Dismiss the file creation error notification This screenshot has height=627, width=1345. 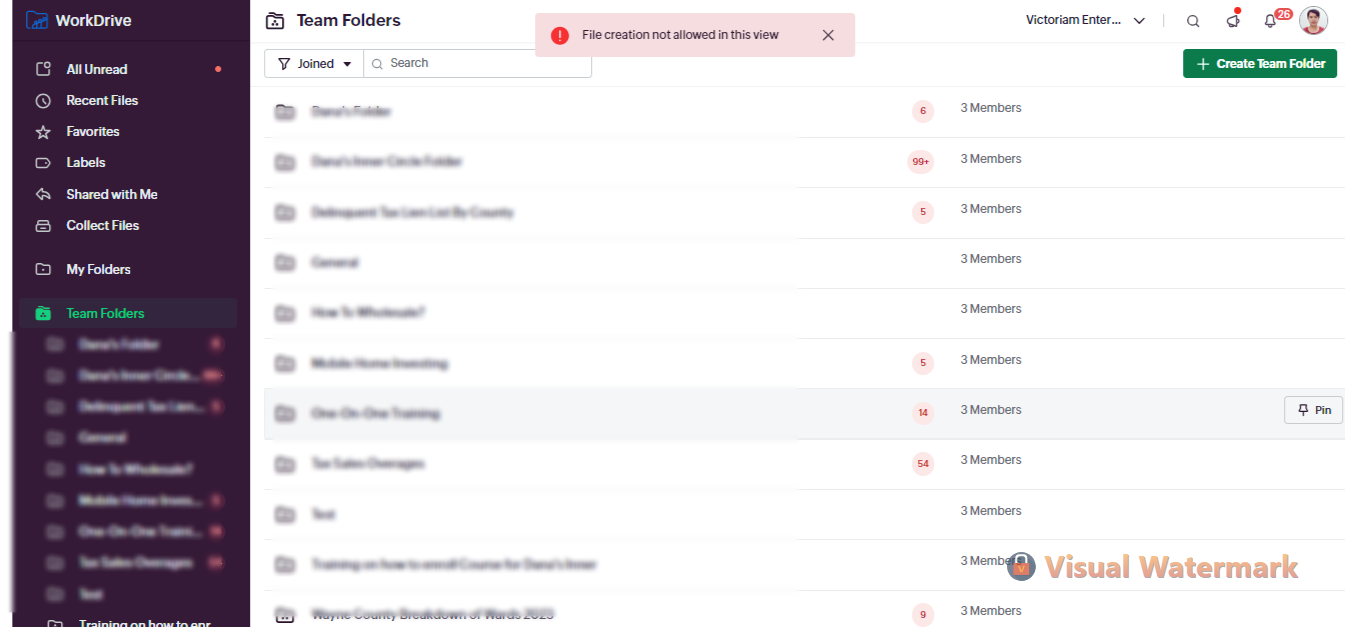pos(828,35)
